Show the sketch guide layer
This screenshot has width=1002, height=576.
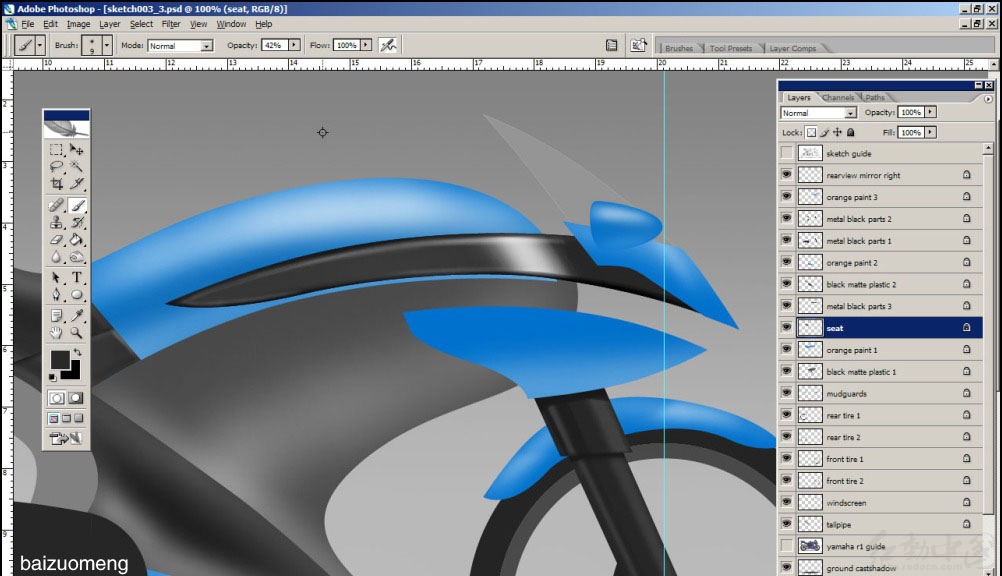[787, 153]
